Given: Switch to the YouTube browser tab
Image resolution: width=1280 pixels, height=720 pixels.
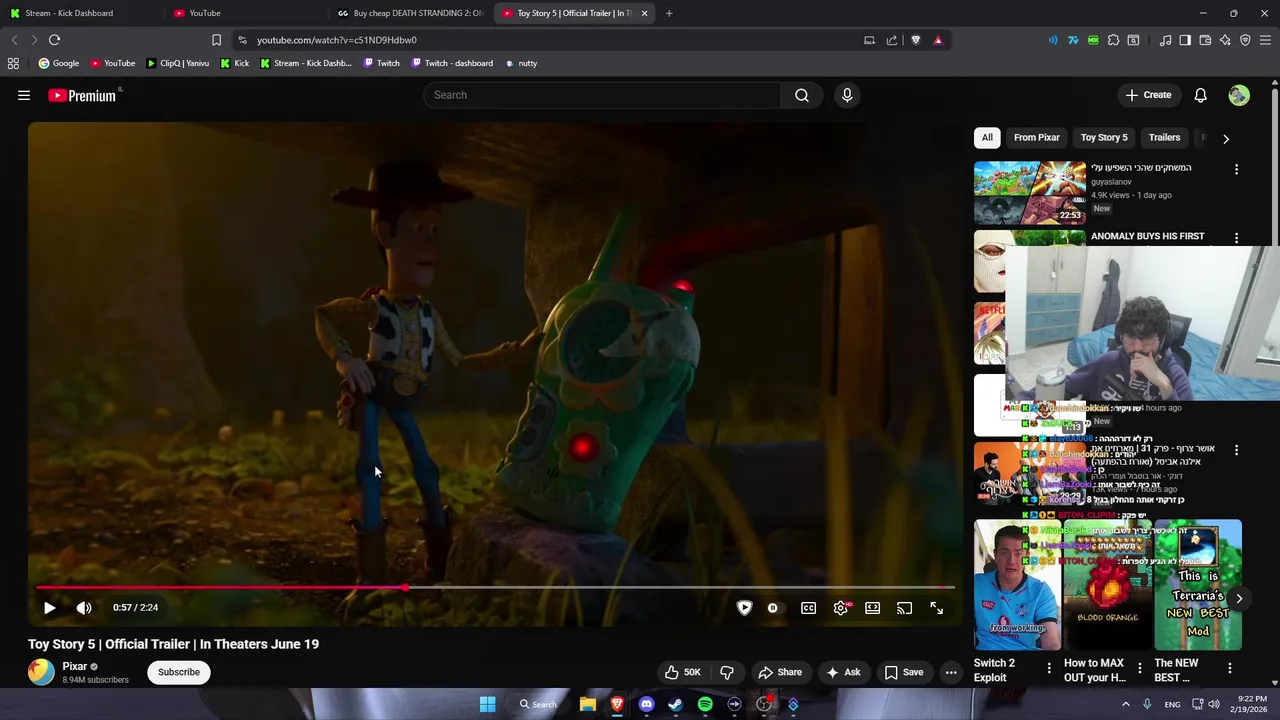Looking at the screenshot, I should pyautogui.click(x=245, y=13).
